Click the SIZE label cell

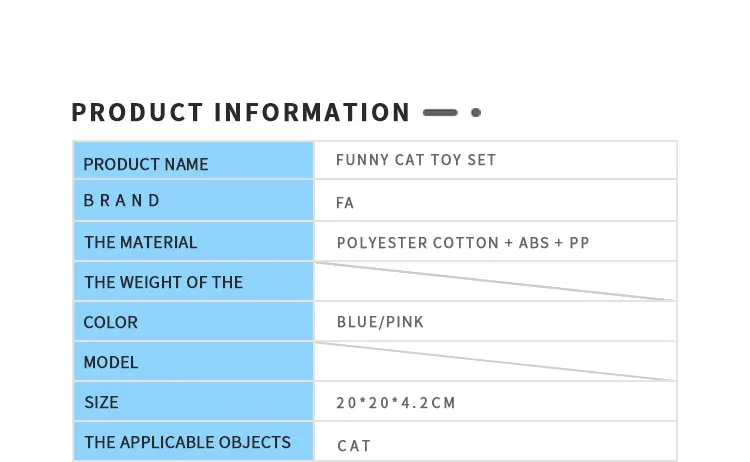click(193, 402)
